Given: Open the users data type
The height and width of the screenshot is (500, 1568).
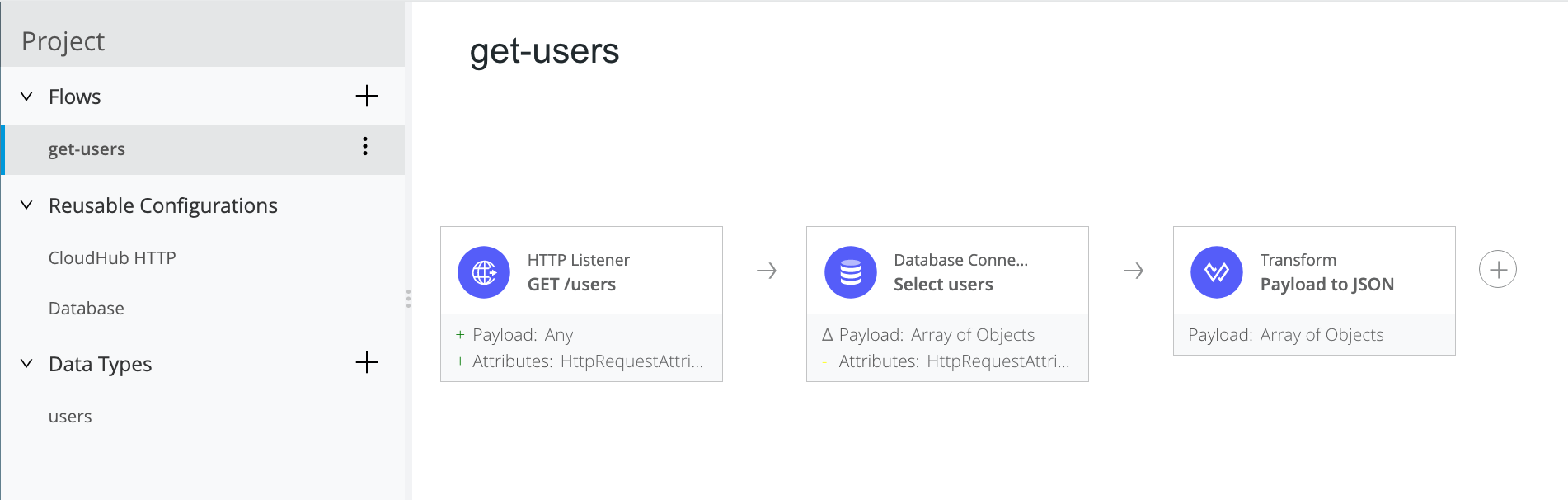Looking at the screenshot, I should (x=70, y=417).
